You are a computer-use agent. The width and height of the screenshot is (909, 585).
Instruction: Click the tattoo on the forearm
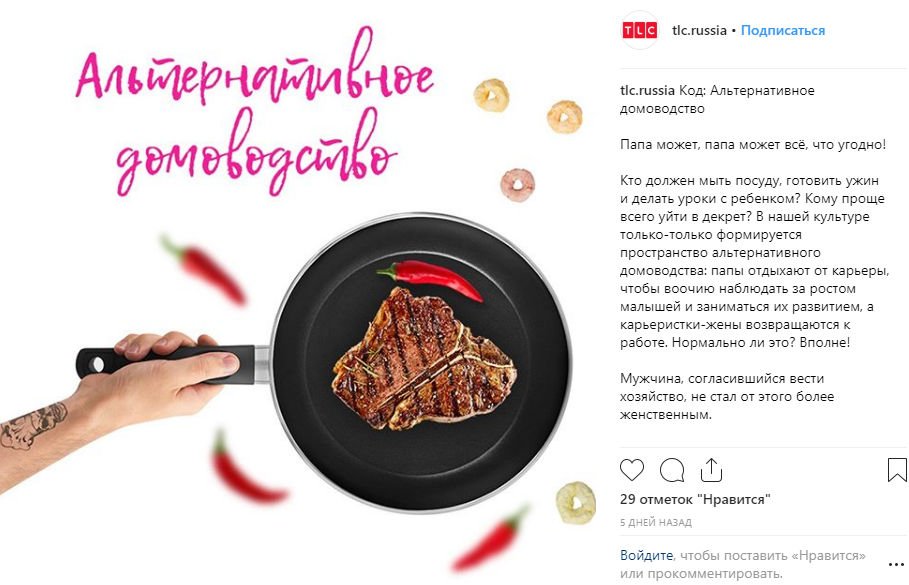pos(34,426)
